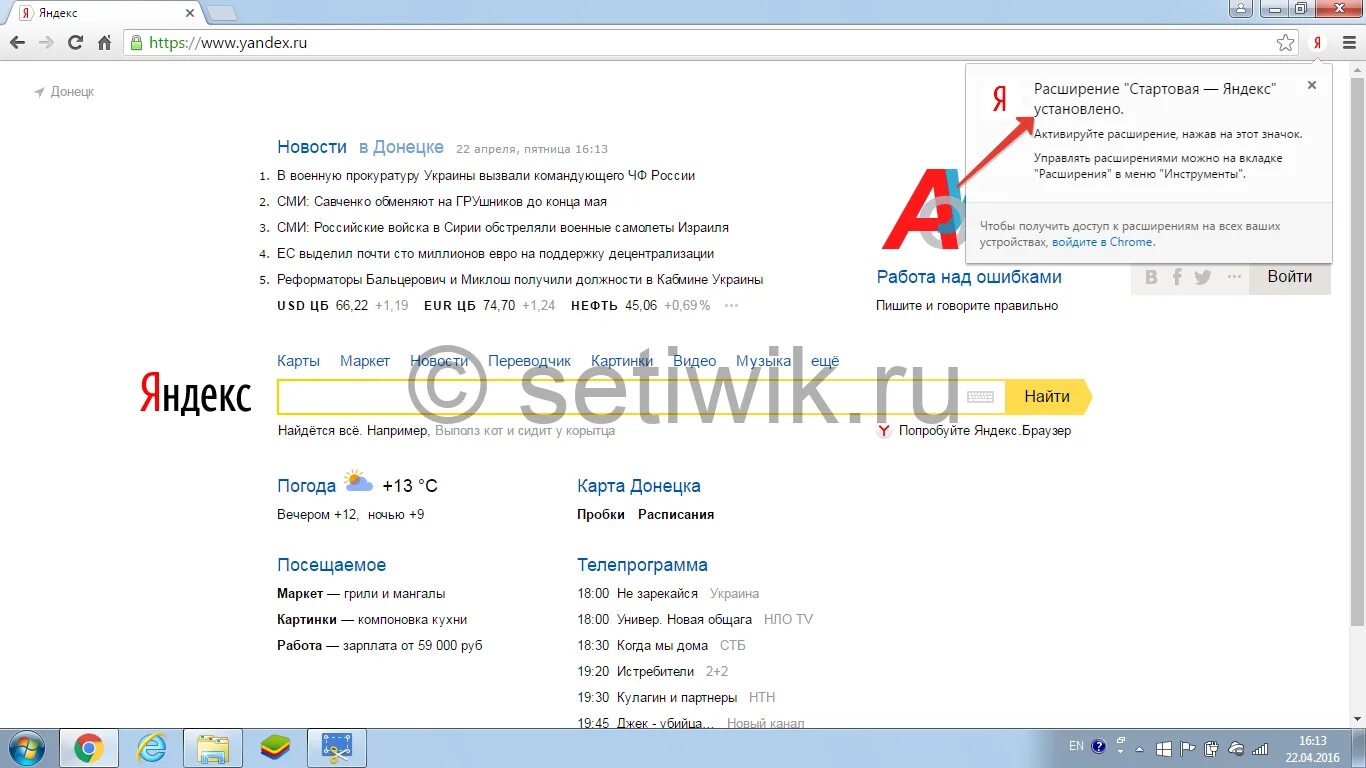Open Карта Донецка link
Screen dimensions: 1366x768
639,486
